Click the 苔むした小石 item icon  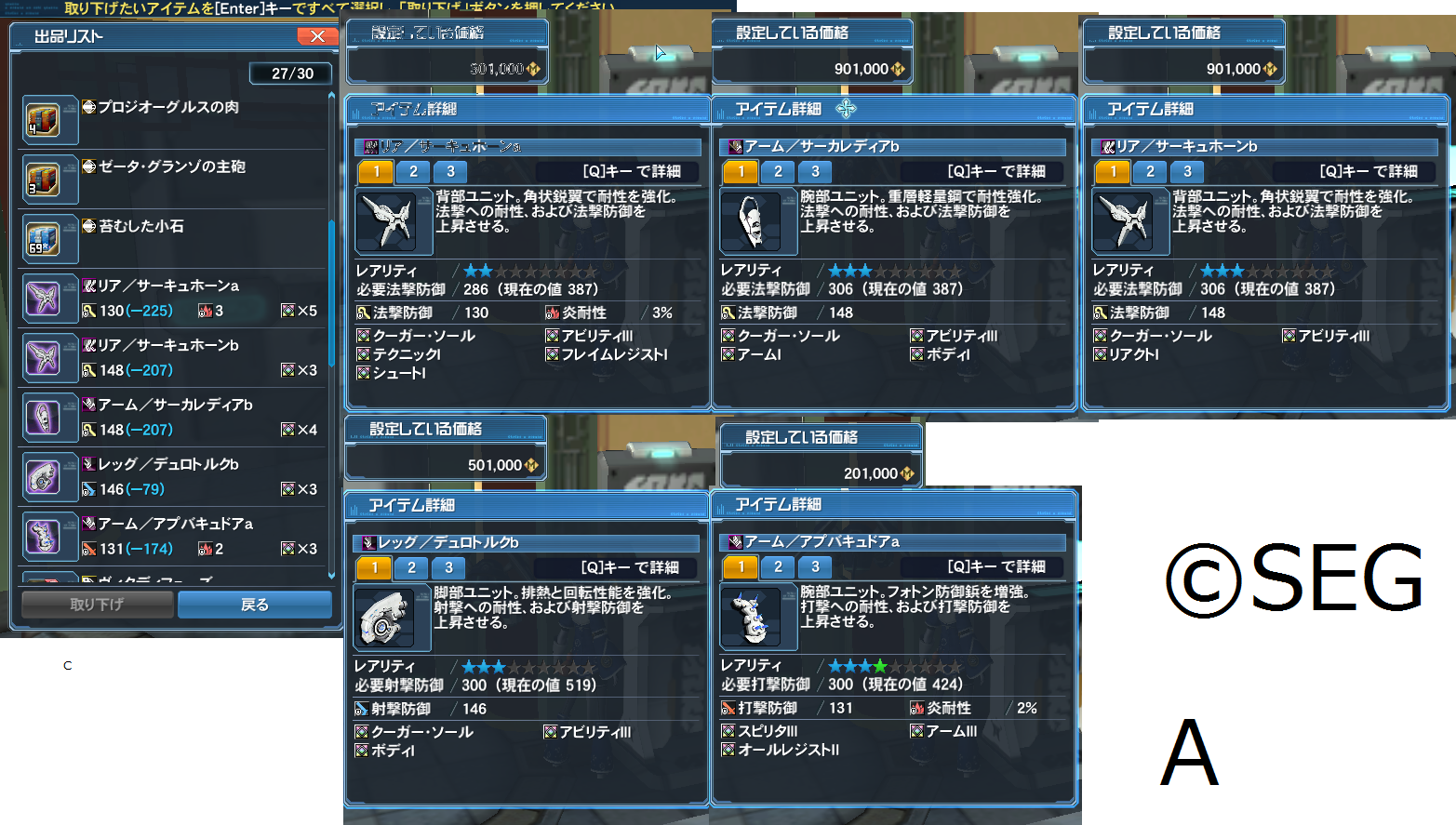(x=43, y=239)
